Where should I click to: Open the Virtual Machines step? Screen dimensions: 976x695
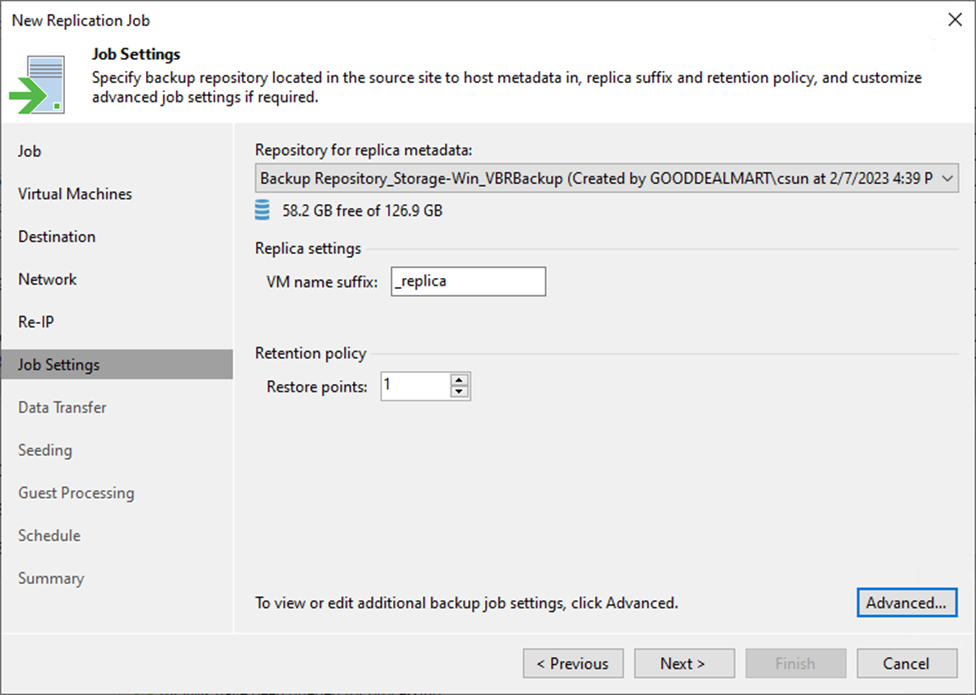(75, 194)
